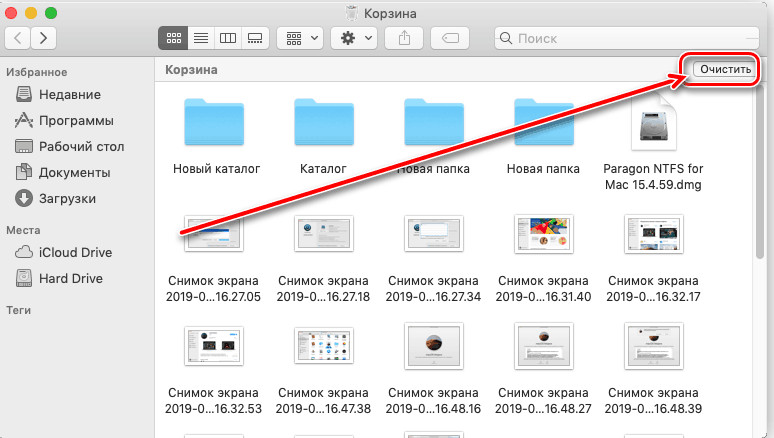Click the Очистить button

tap(725, 69)
